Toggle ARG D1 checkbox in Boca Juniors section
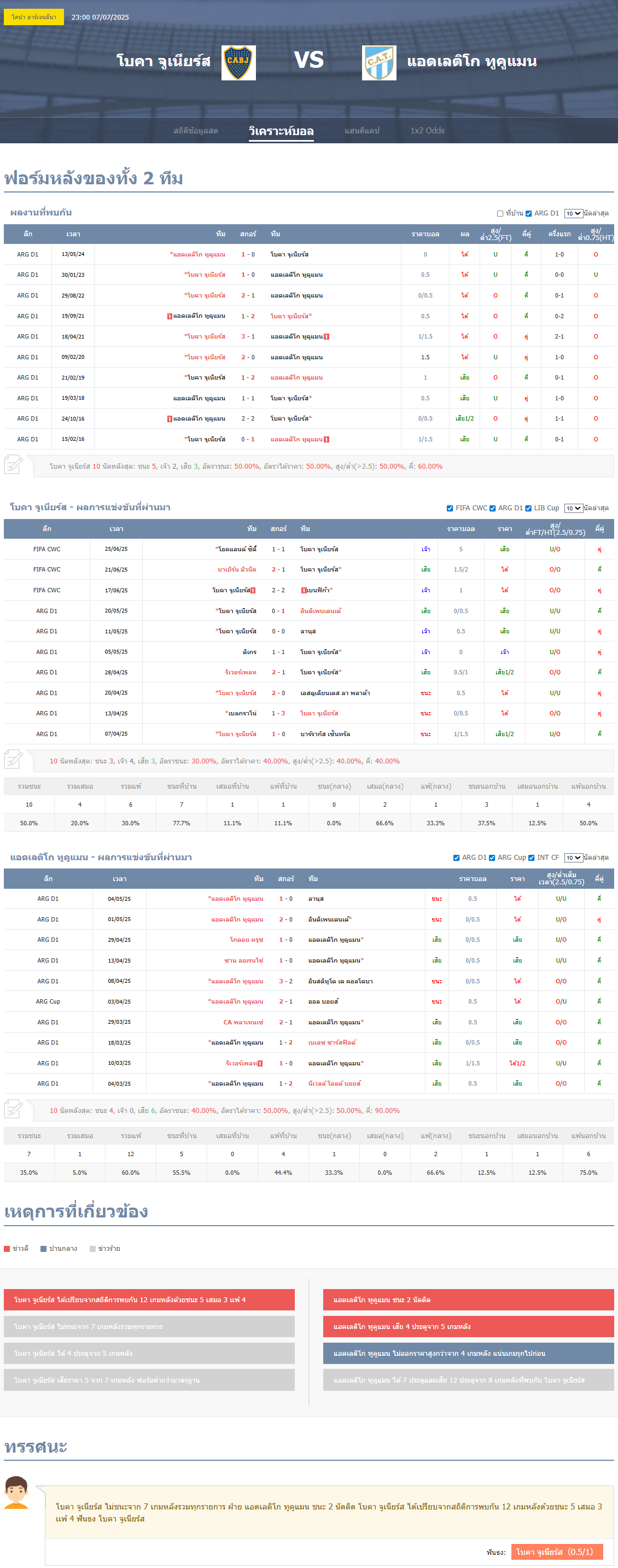 (x=493, y=508)
